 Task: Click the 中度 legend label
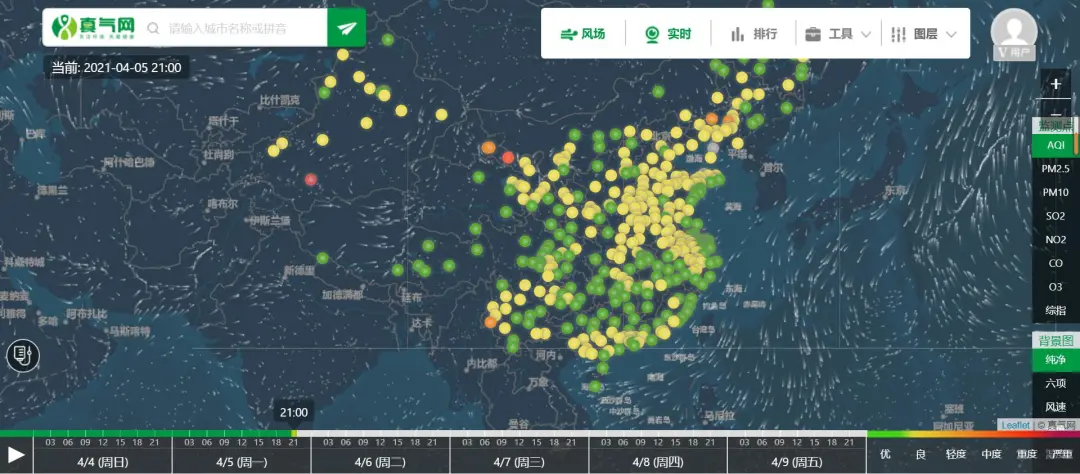click(992, 455)
